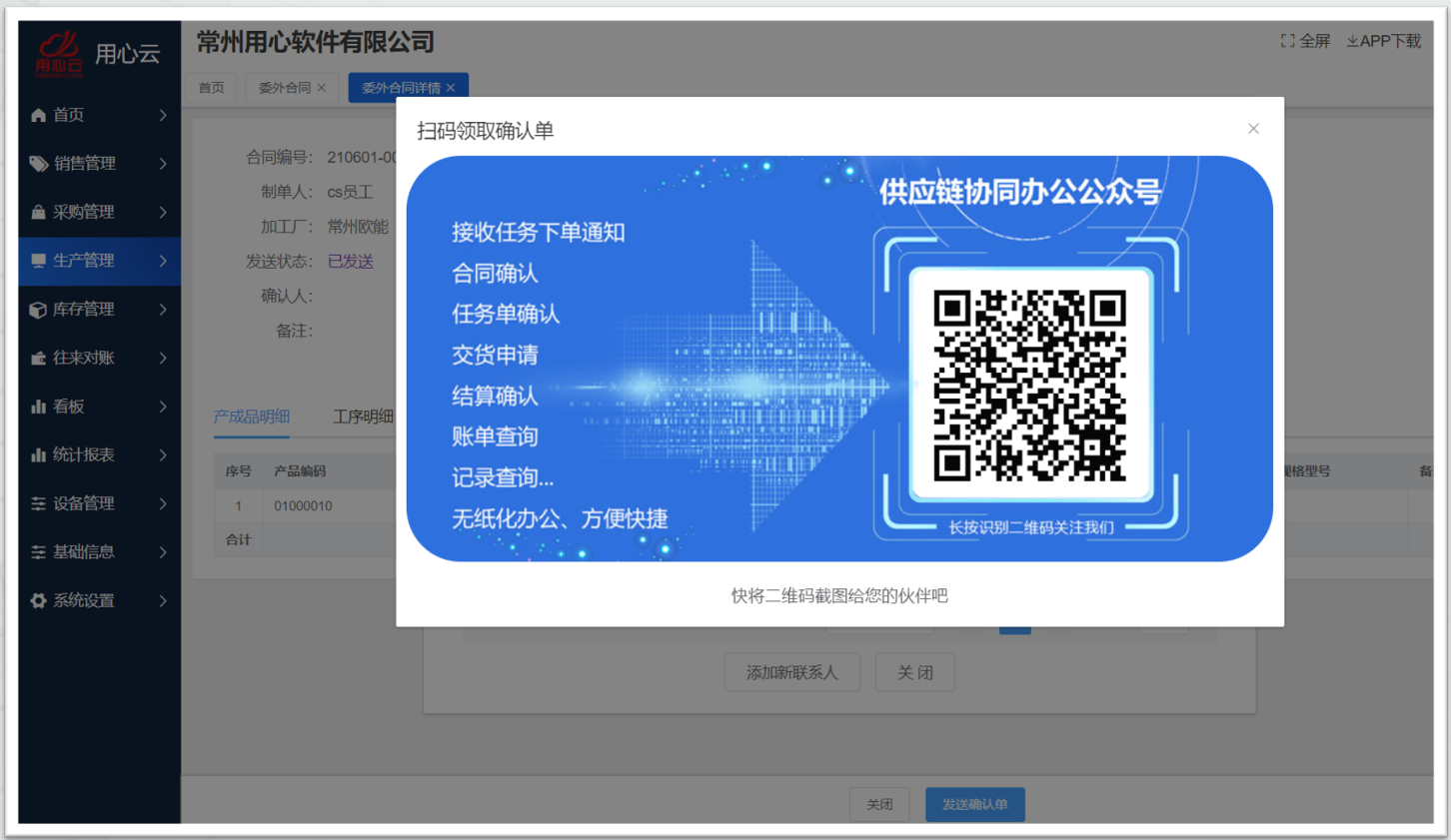This screenshot has width=1451, height=840.
Task: Click the 用心云 logo icon
Action: point(59,54)
